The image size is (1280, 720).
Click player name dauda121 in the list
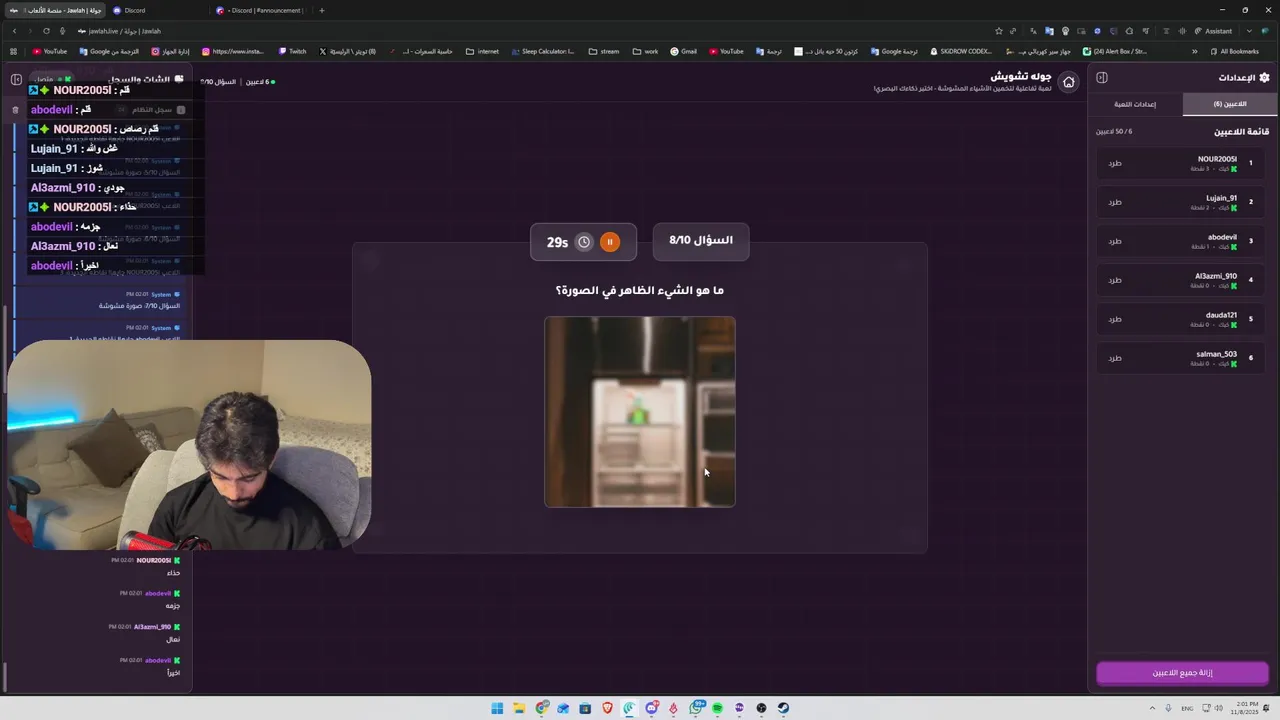point(1220,315)
